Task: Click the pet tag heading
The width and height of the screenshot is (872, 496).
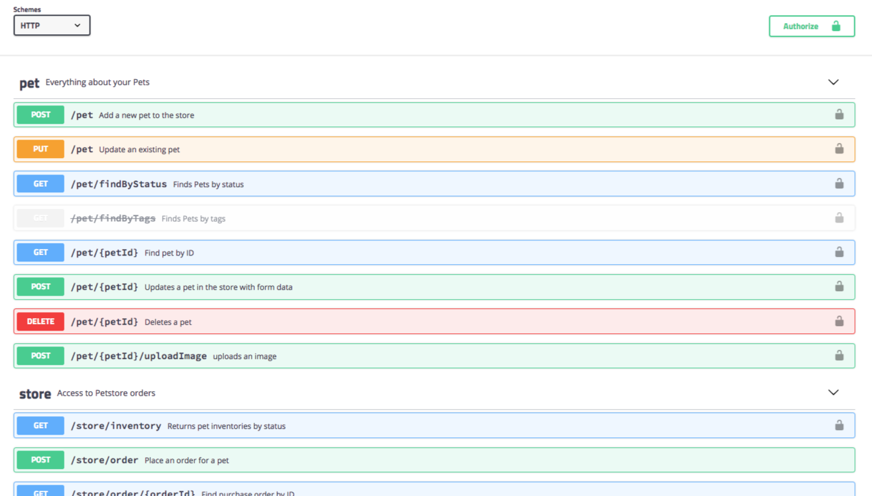Action: pyautogui.click(x=30, y=83)
